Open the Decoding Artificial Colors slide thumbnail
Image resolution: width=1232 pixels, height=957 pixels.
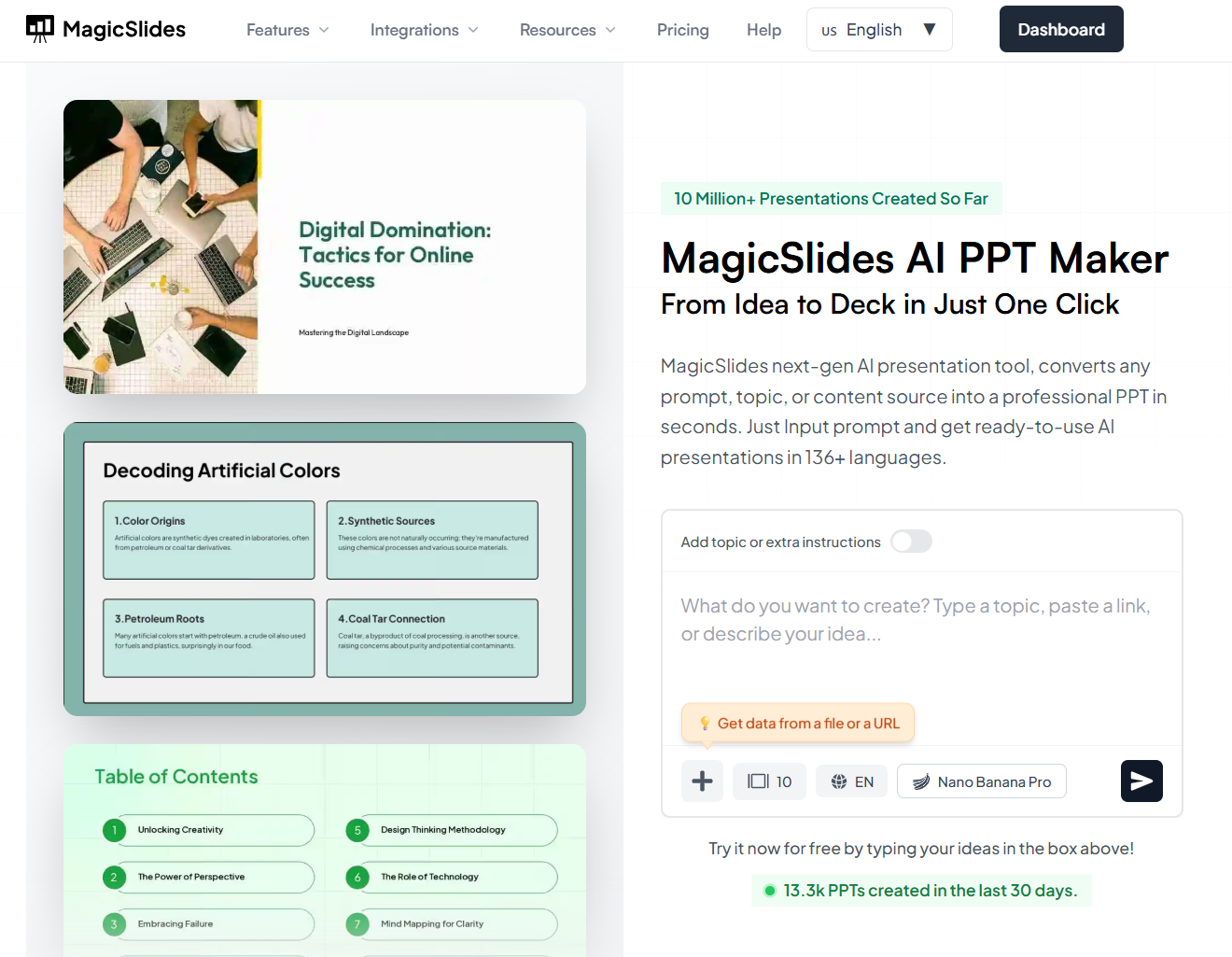(325, 569)
